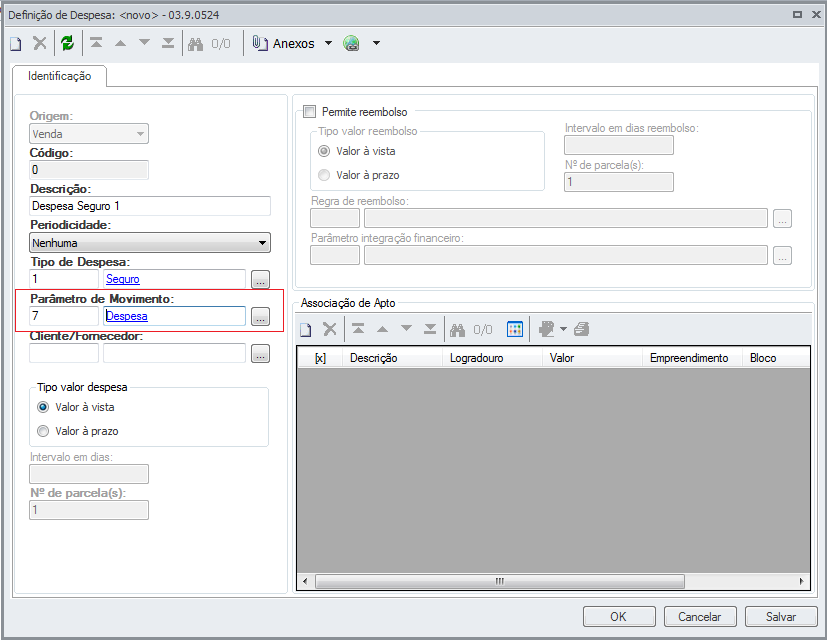827x641 pixels.
Task: Click the puzzle piece processes icon
Action: click(546, 329)
